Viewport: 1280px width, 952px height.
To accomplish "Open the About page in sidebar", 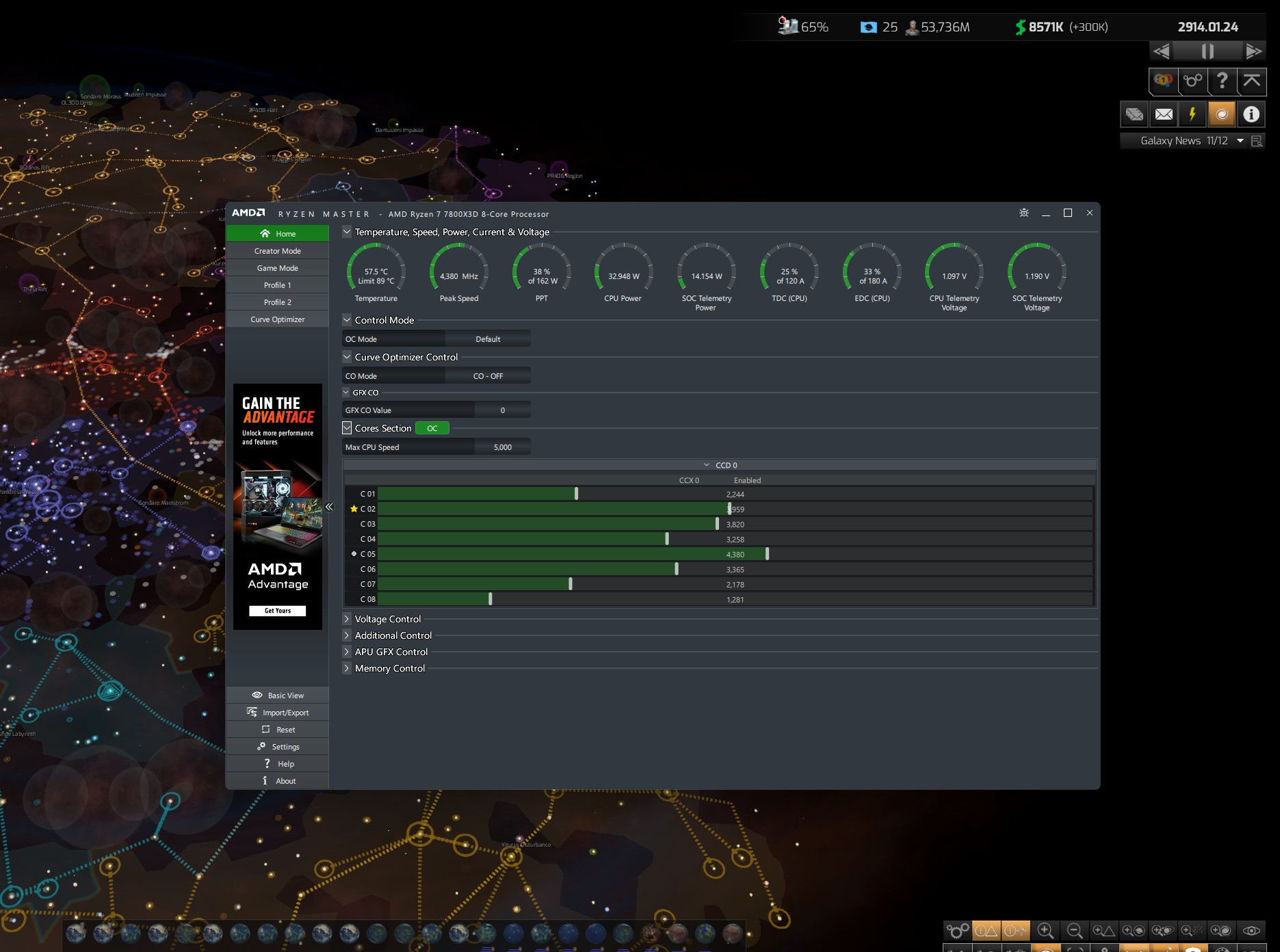I will click(278, 781).
